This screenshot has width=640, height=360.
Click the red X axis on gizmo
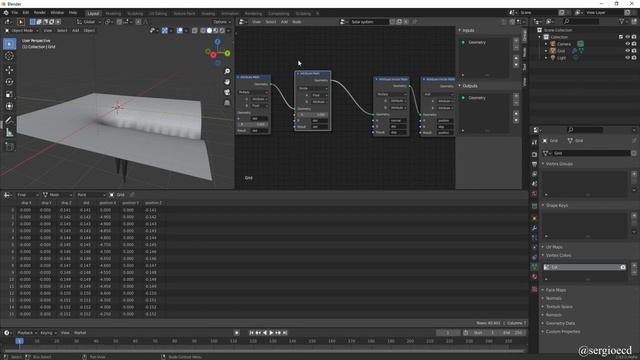[x=213, y=55]
